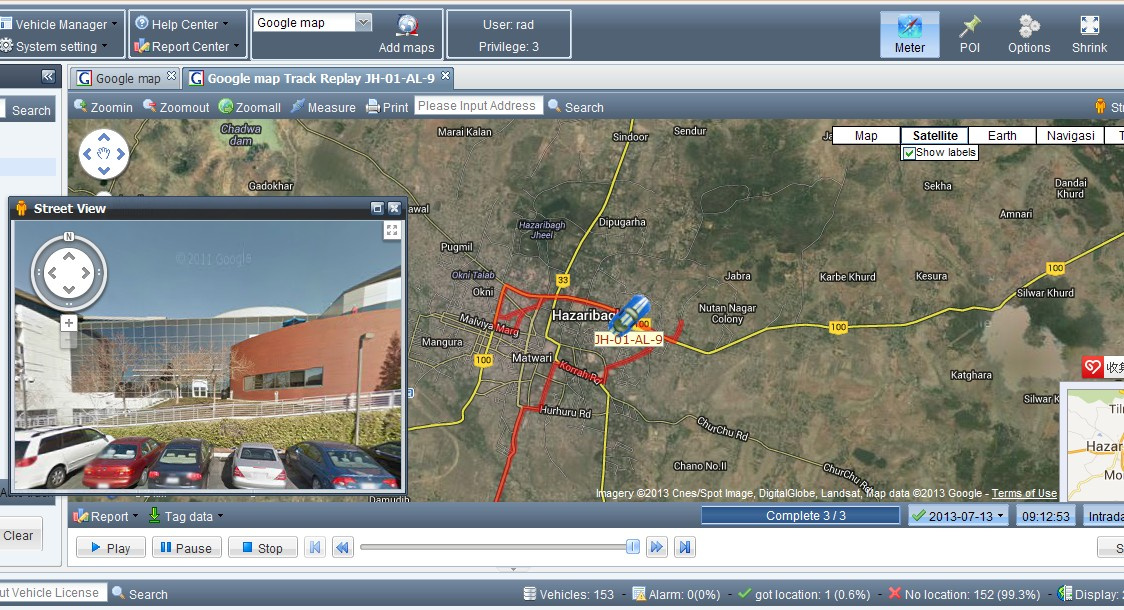
Task: Maximize the Street View panel
Action: point(377,208)
